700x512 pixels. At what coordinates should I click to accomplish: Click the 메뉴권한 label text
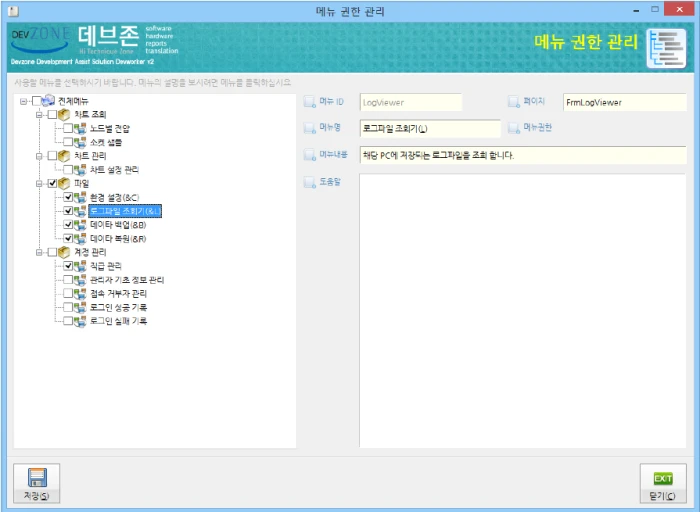[538, 128]
